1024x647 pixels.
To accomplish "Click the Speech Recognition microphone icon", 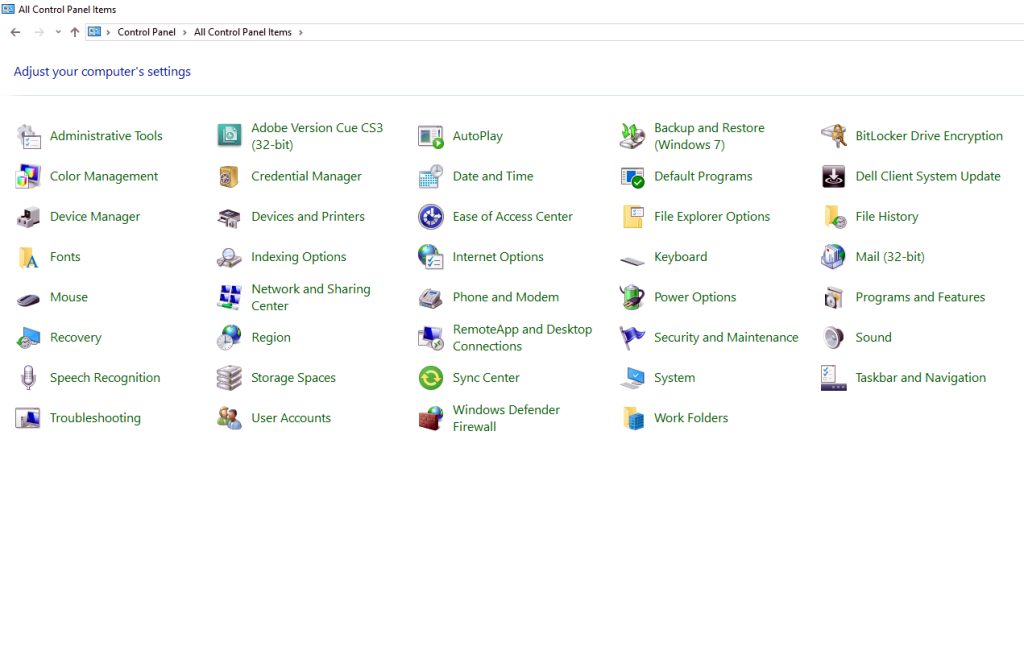I will point(28,378).
